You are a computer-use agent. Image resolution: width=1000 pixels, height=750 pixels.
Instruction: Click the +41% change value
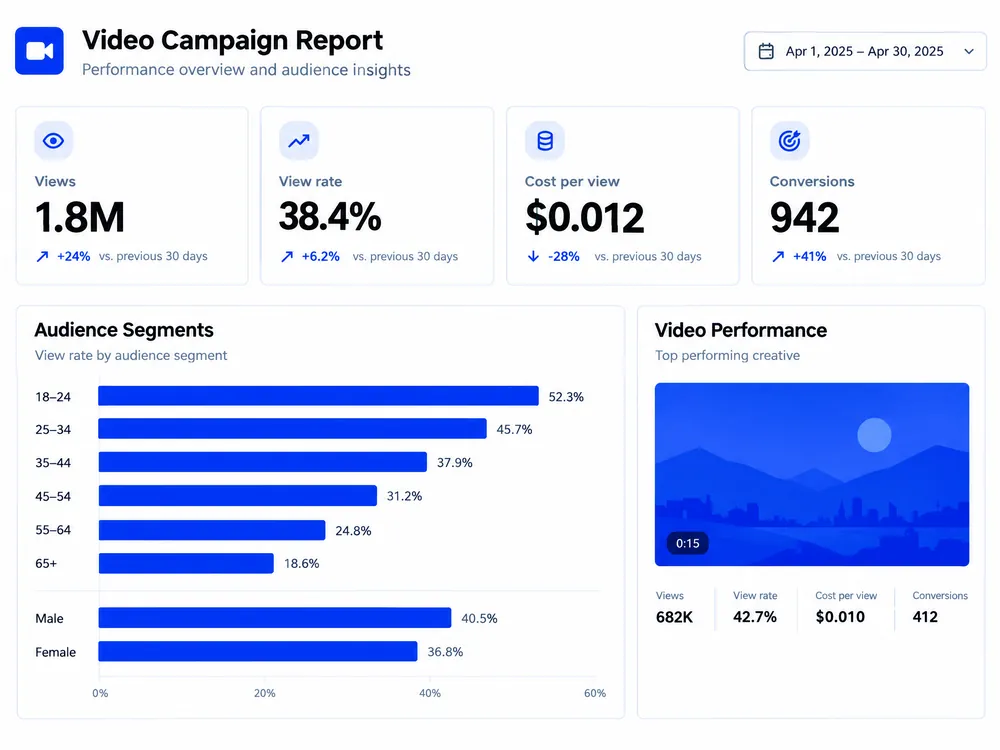[x=809, y=256]
